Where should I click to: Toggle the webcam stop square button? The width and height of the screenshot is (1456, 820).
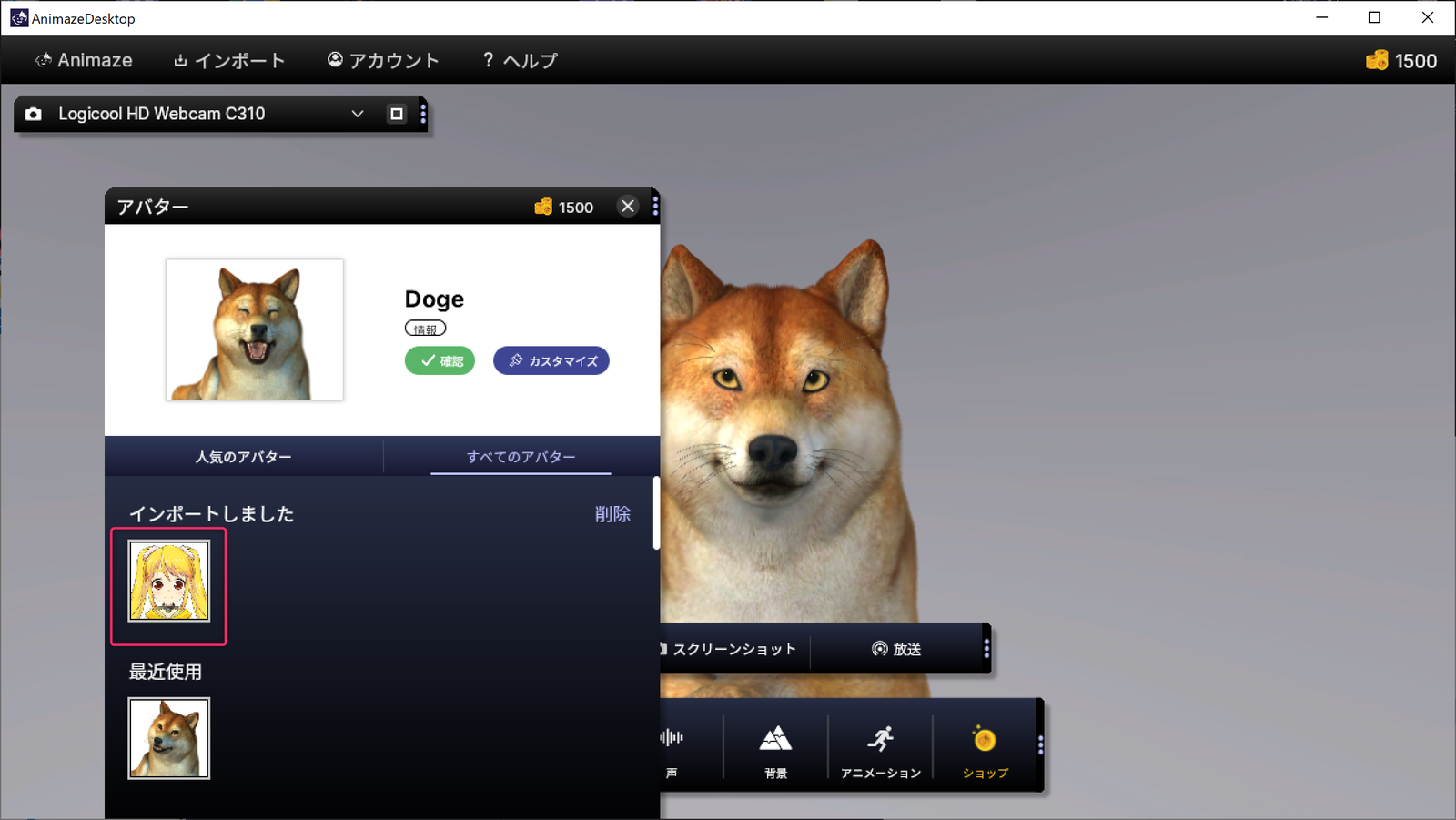396,114
